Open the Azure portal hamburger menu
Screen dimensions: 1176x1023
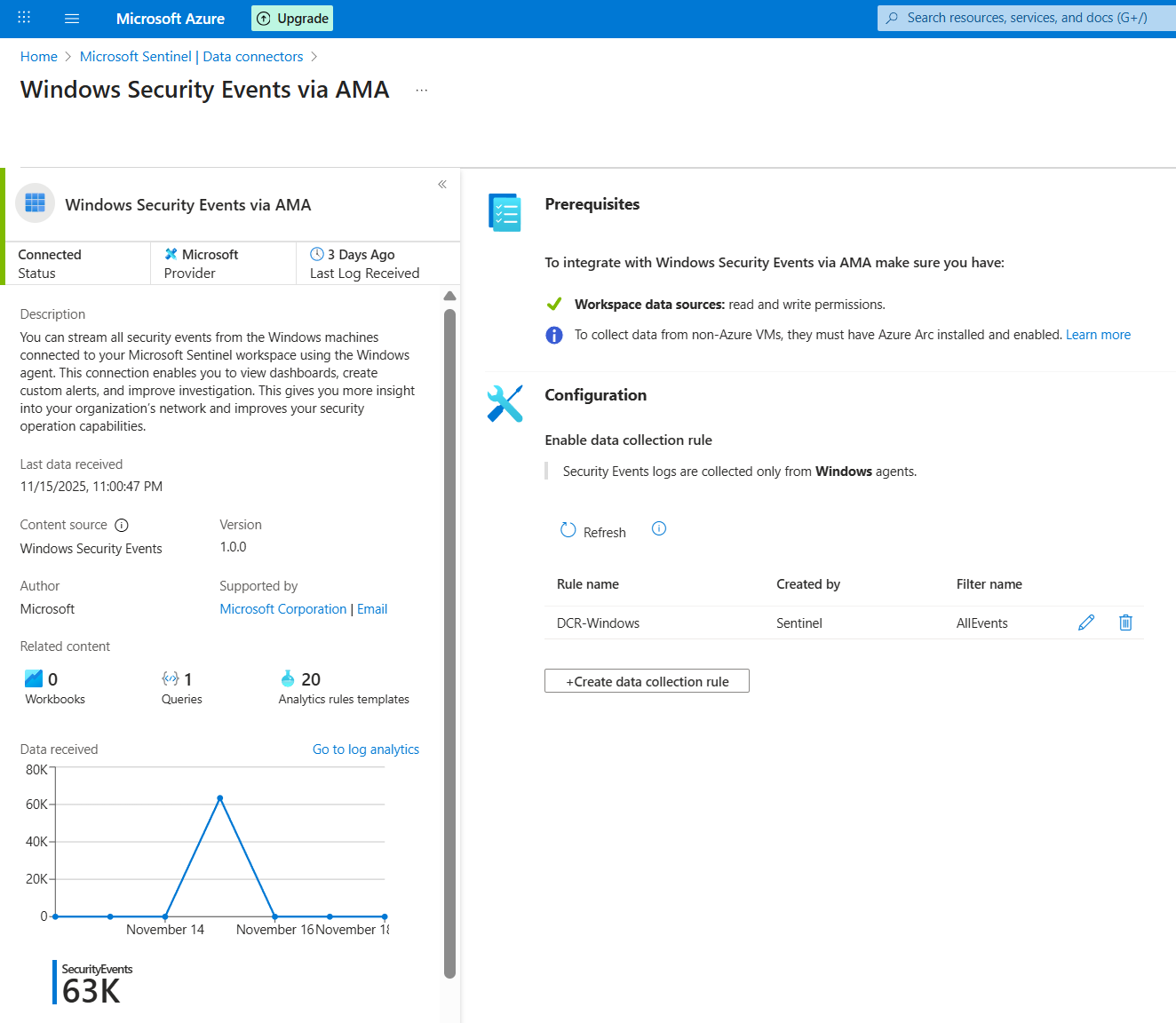[x=71, y=18]
